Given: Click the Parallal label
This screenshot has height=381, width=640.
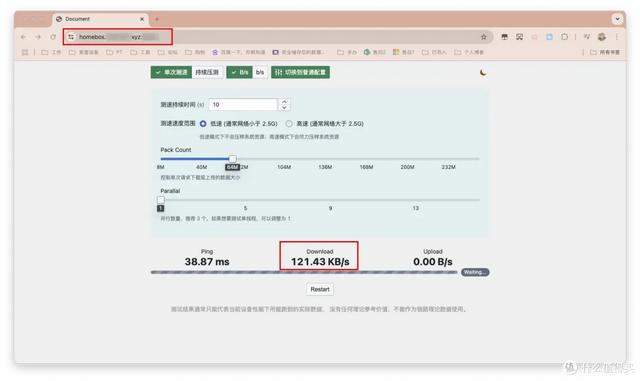Looking at the screenshot, I should click(170, 191).
